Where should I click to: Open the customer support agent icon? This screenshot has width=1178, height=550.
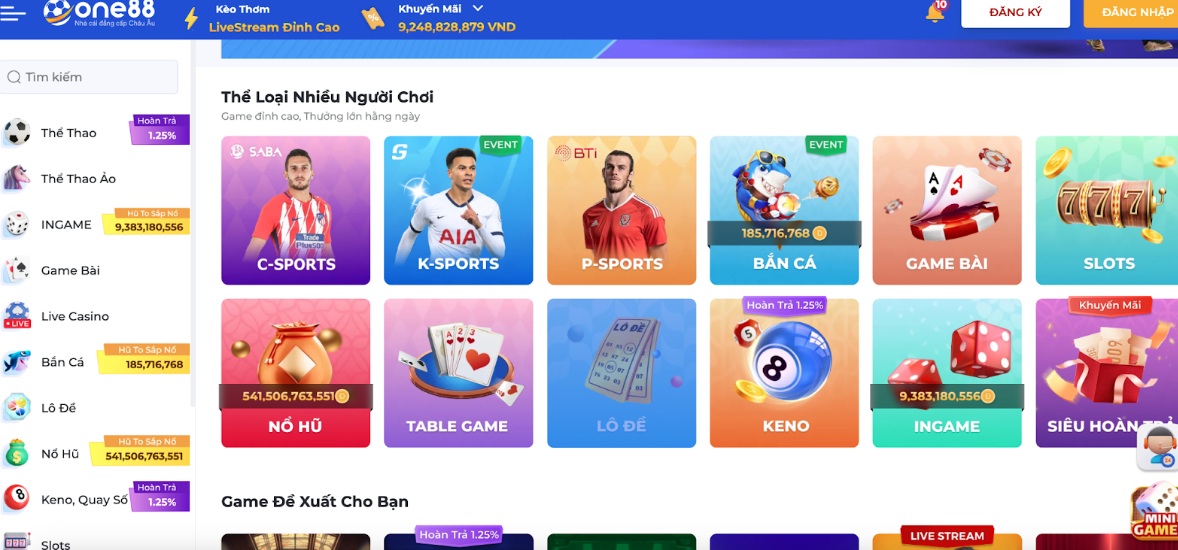tap(1158, 446)
